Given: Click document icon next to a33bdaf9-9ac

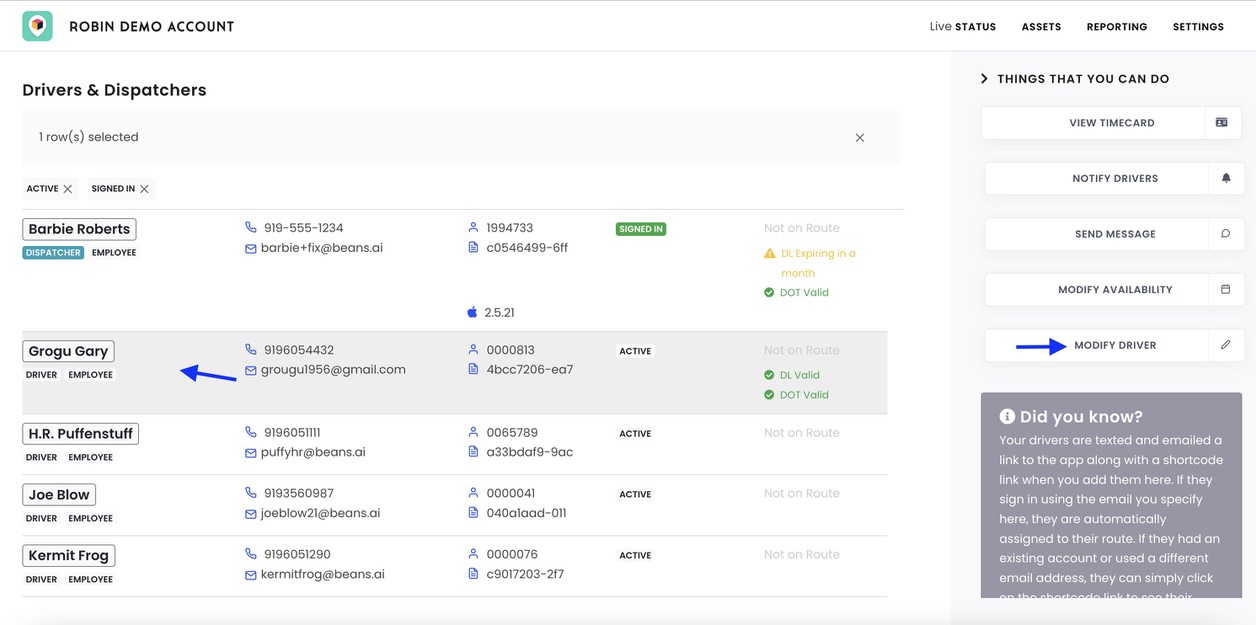Looking at the screenshot, I should [x=473, y=451].
